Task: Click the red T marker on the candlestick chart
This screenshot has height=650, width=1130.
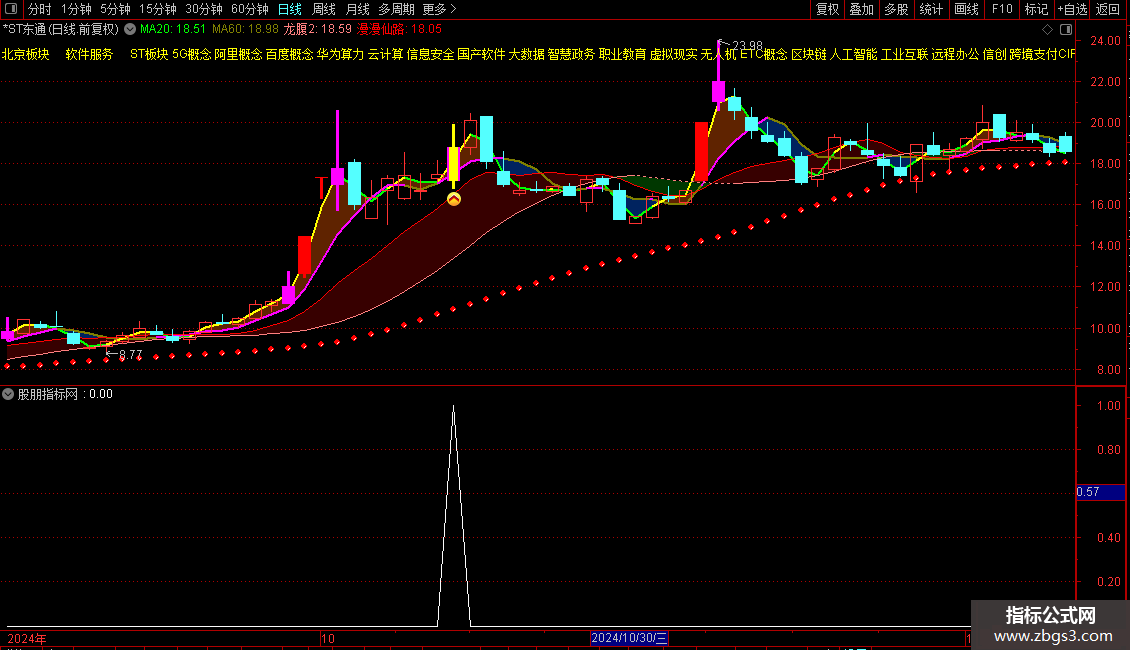Action: [x=321, y=187]
